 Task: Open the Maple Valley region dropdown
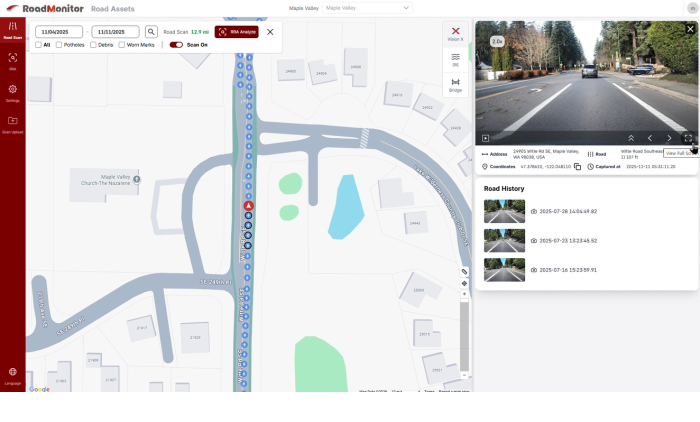[367, 8]
